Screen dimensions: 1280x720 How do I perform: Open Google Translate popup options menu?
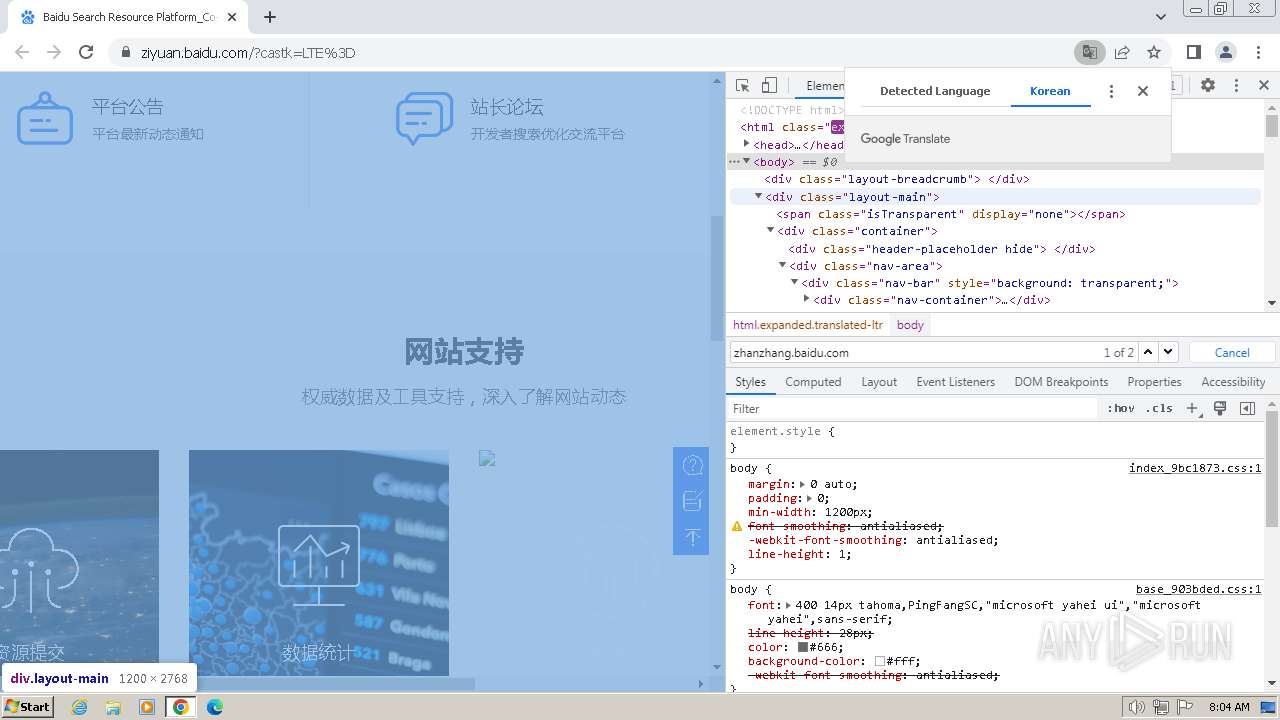pyautogui.click(x=1111, y=91)
